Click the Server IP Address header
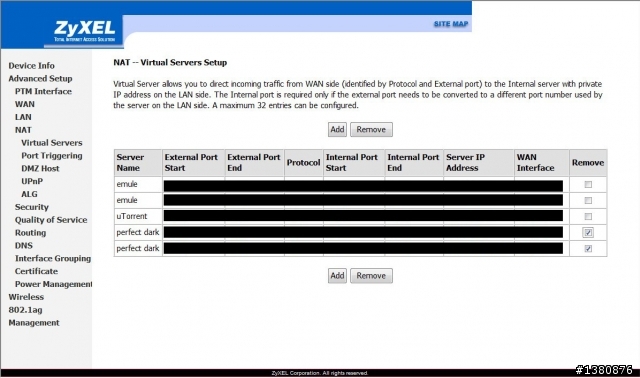Screen dimensions: 640x378 [x=479, y=162]
